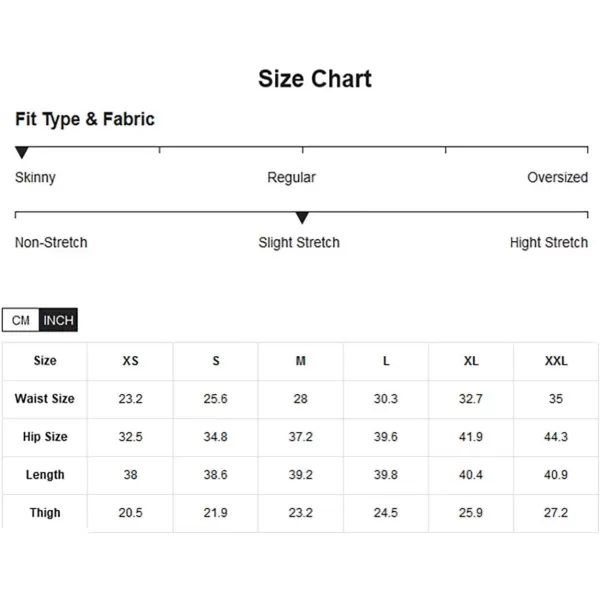
Task: Click the Non-Stretch fabric label
Action: [x=51, y=243]
